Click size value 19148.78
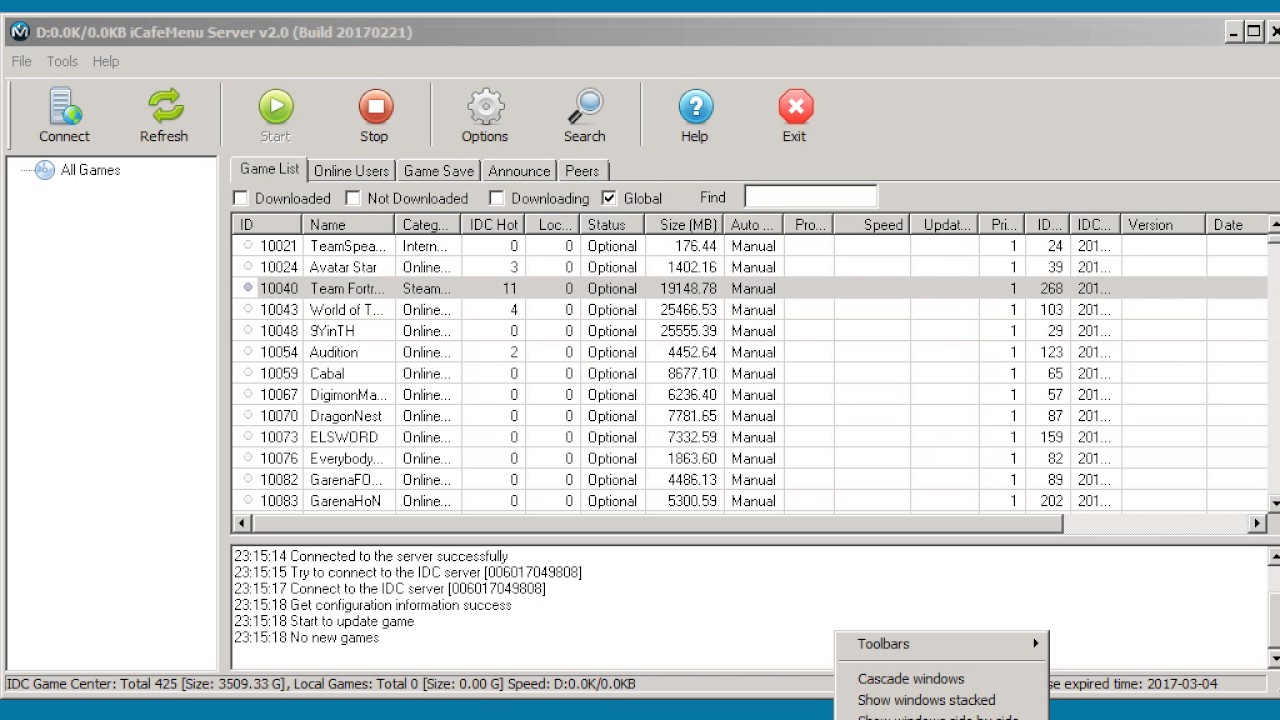The width and height of the screenshot is (1280, 720). coord(688,288)
